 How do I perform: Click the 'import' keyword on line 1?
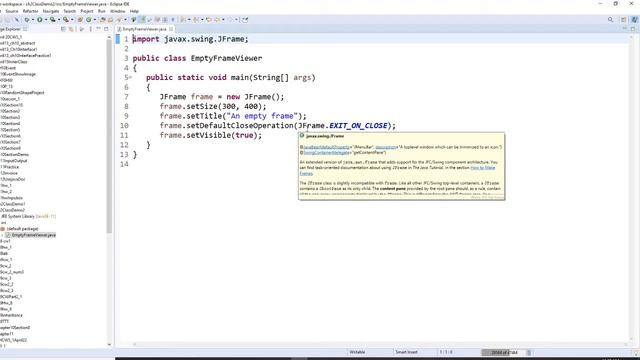click(146, 39)
